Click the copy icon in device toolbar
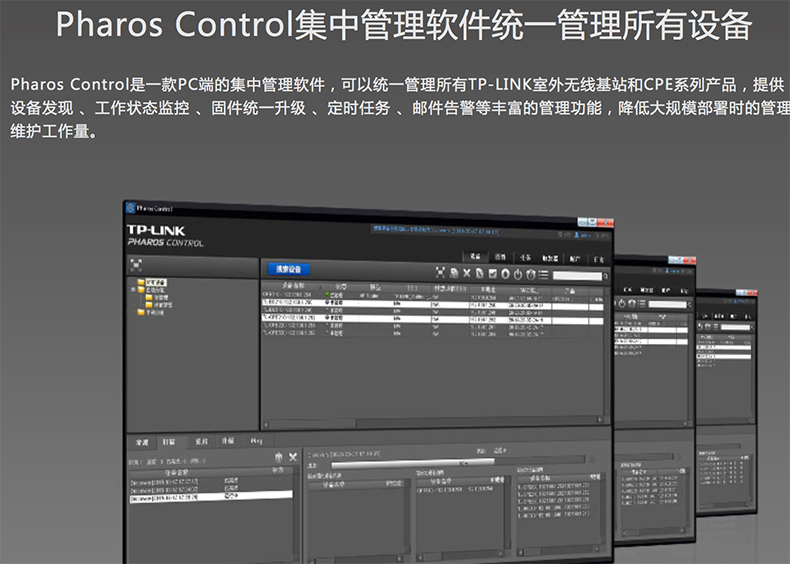Viewport: 790px width, 564px height. (454, 273)
